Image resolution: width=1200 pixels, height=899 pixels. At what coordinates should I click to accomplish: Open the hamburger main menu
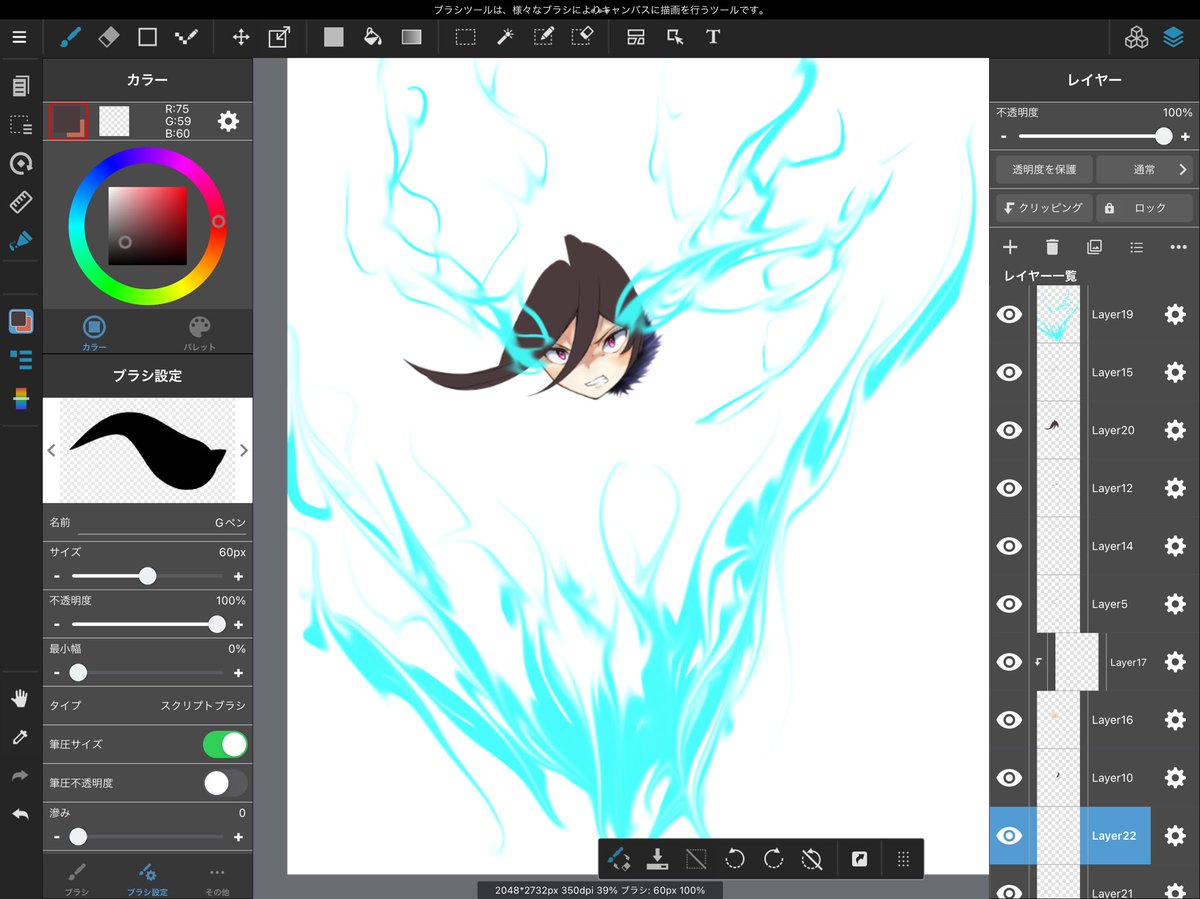tap(20, 38)
